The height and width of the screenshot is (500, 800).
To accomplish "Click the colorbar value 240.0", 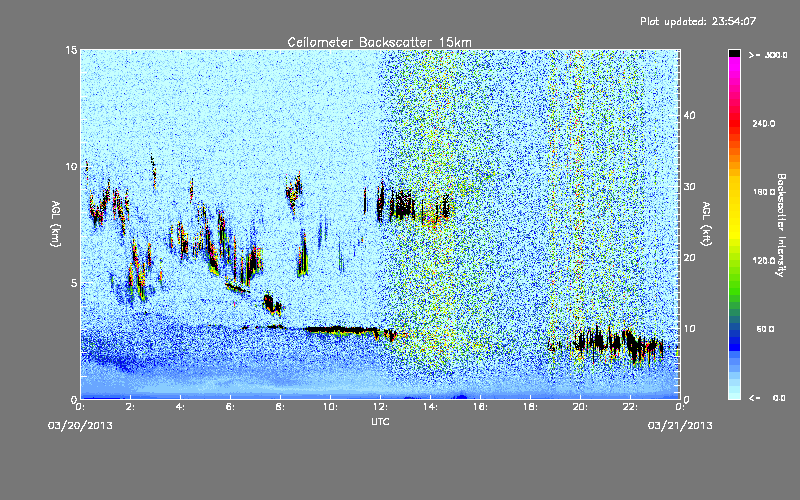I will 764,123.
